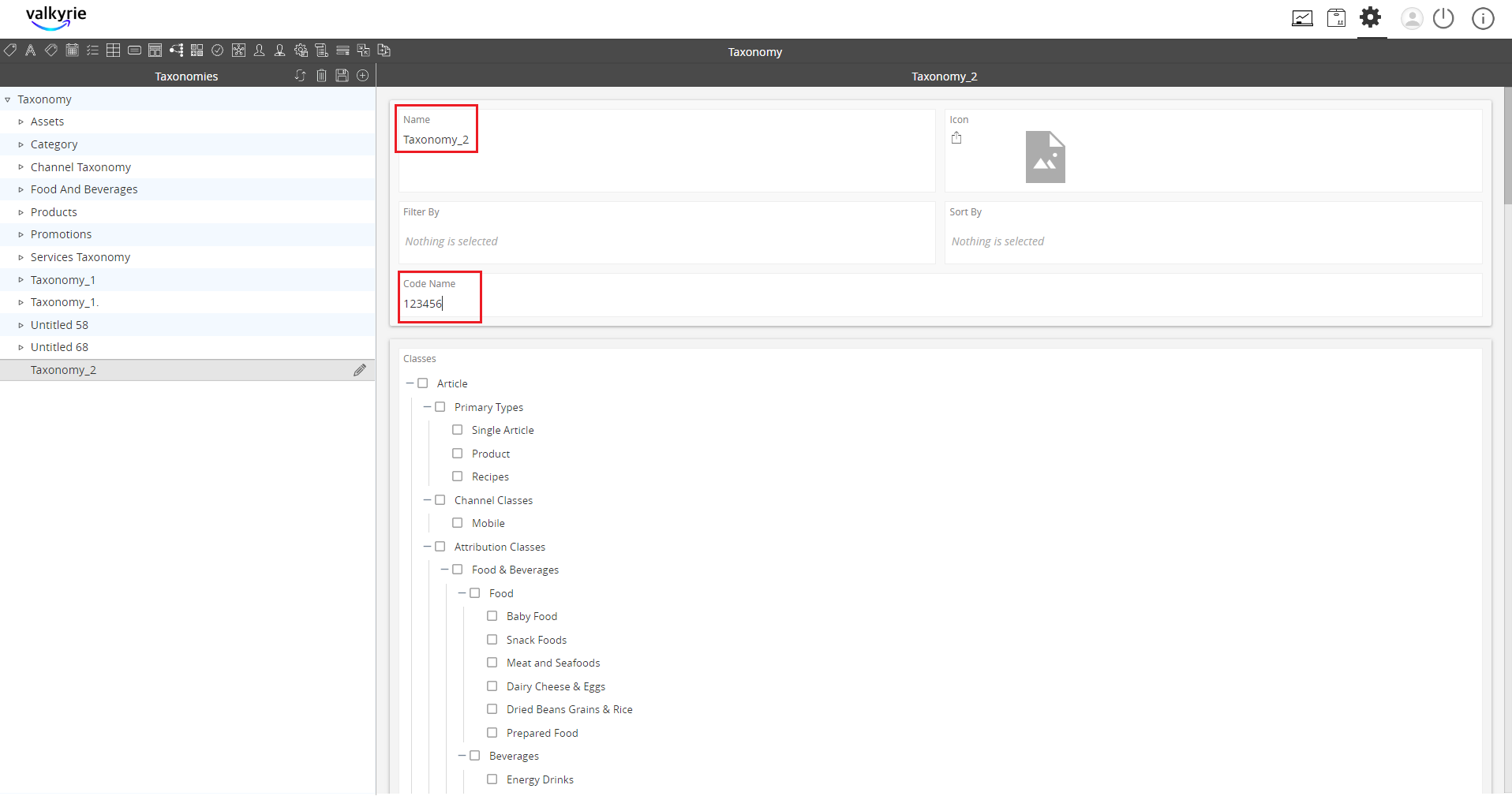Viewport: 1512px width, 796px height.
Task: Click the taxonomy tree branch icon
Action: tap(176, 50)
